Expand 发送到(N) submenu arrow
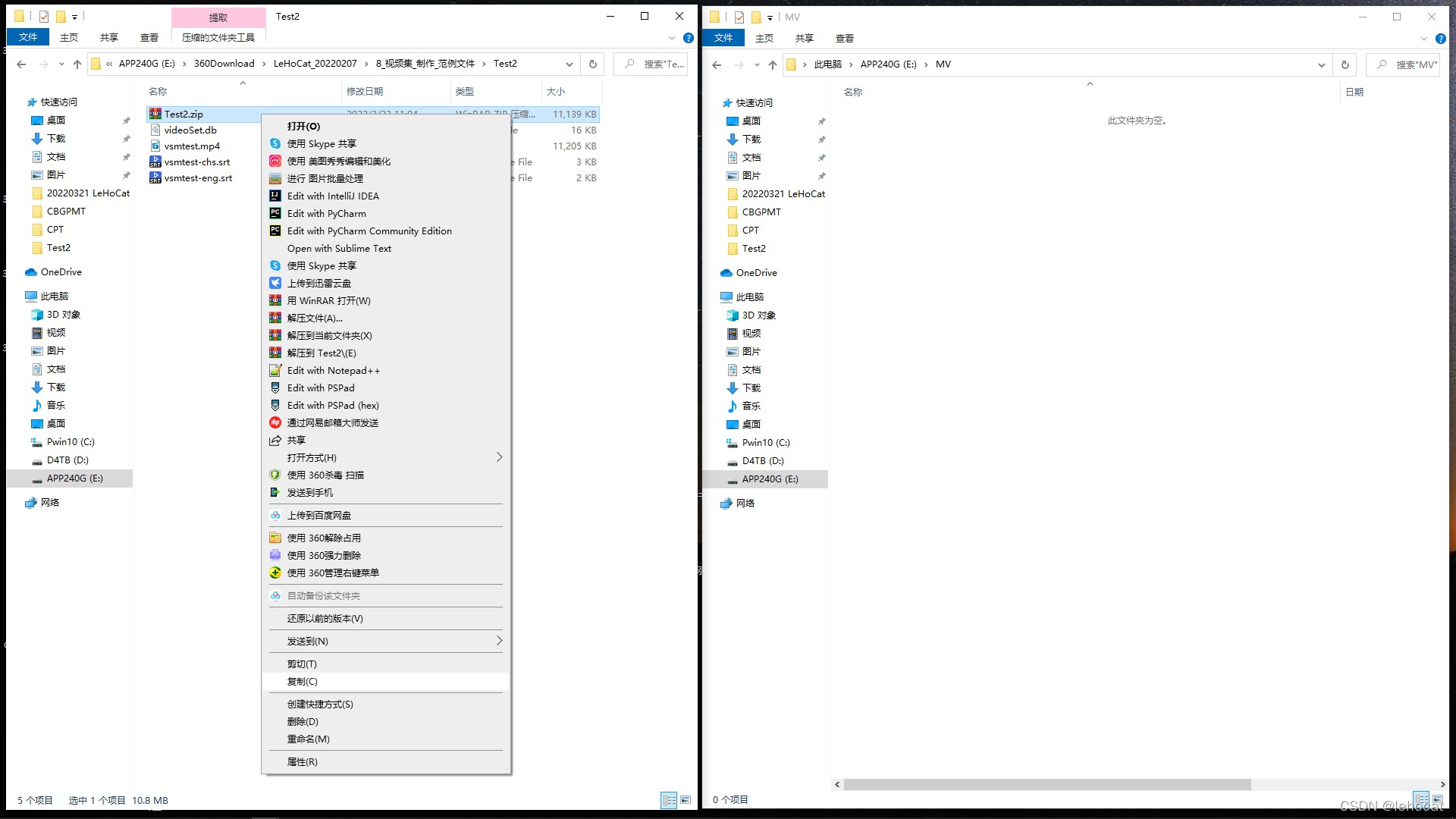 pyautogui.click(x=498, y=641)
